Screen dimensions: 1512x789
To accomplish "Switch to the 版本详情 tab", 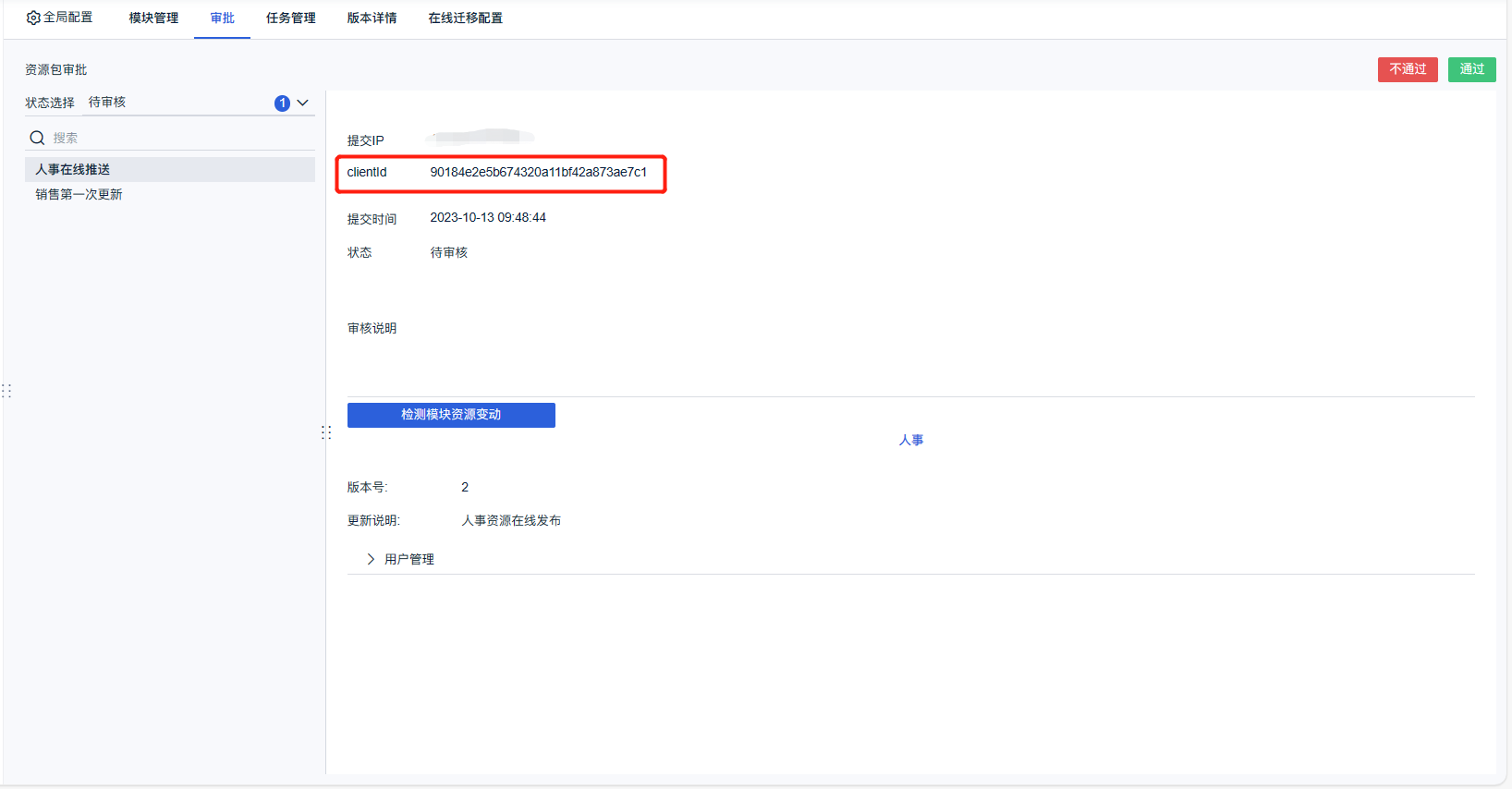I will [x=372, y=18].
